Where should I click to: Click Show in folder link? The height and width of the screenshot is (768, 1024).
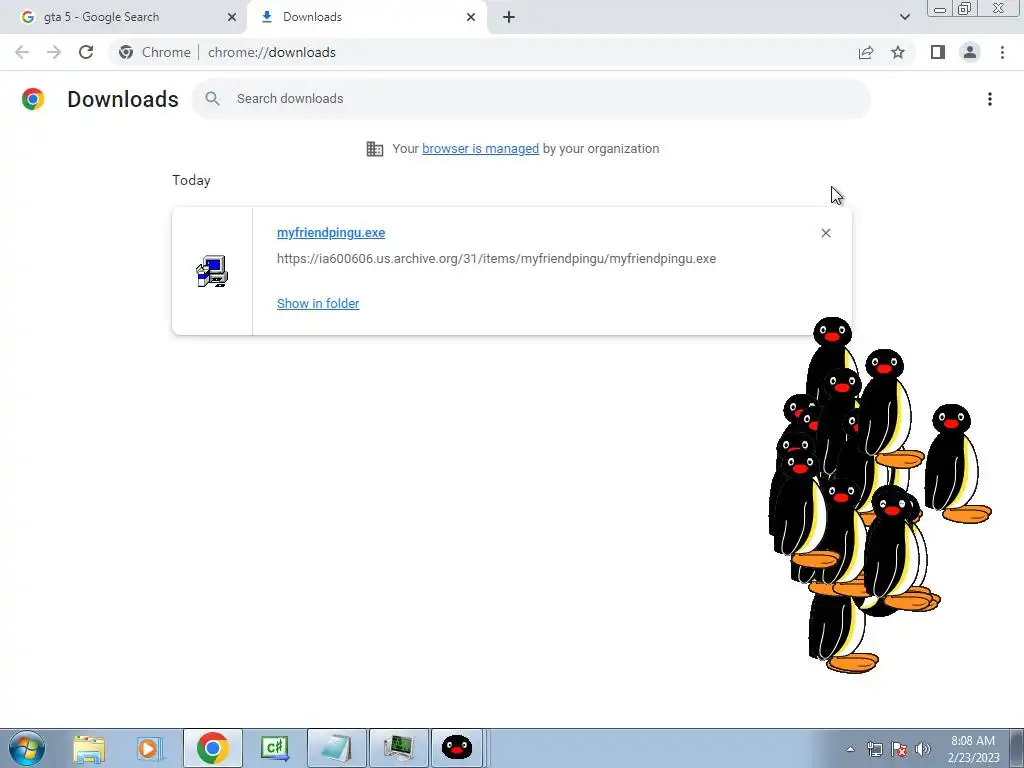(318, 304)
